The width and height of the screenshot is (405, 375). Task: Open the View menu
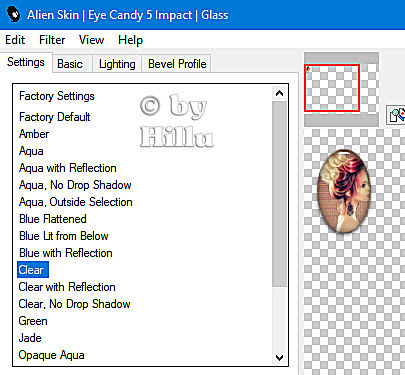(x=91, y=40)
